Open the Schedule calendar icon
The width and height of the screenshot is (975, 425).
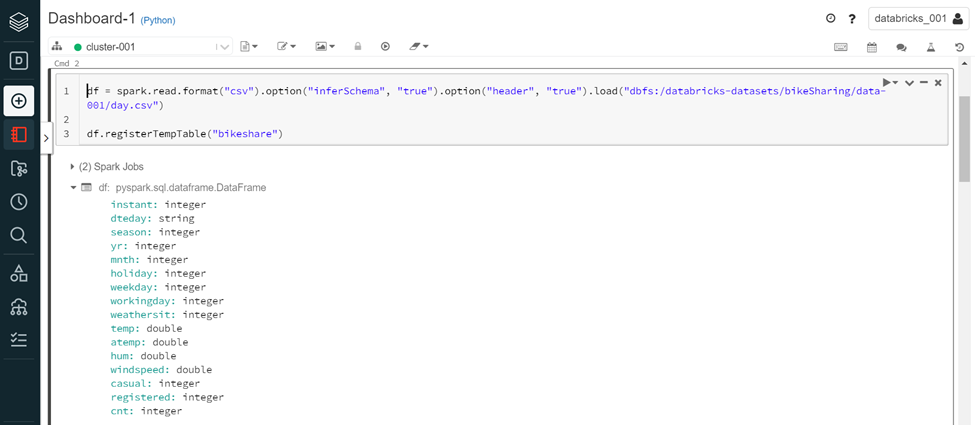(x=872, y=47)
